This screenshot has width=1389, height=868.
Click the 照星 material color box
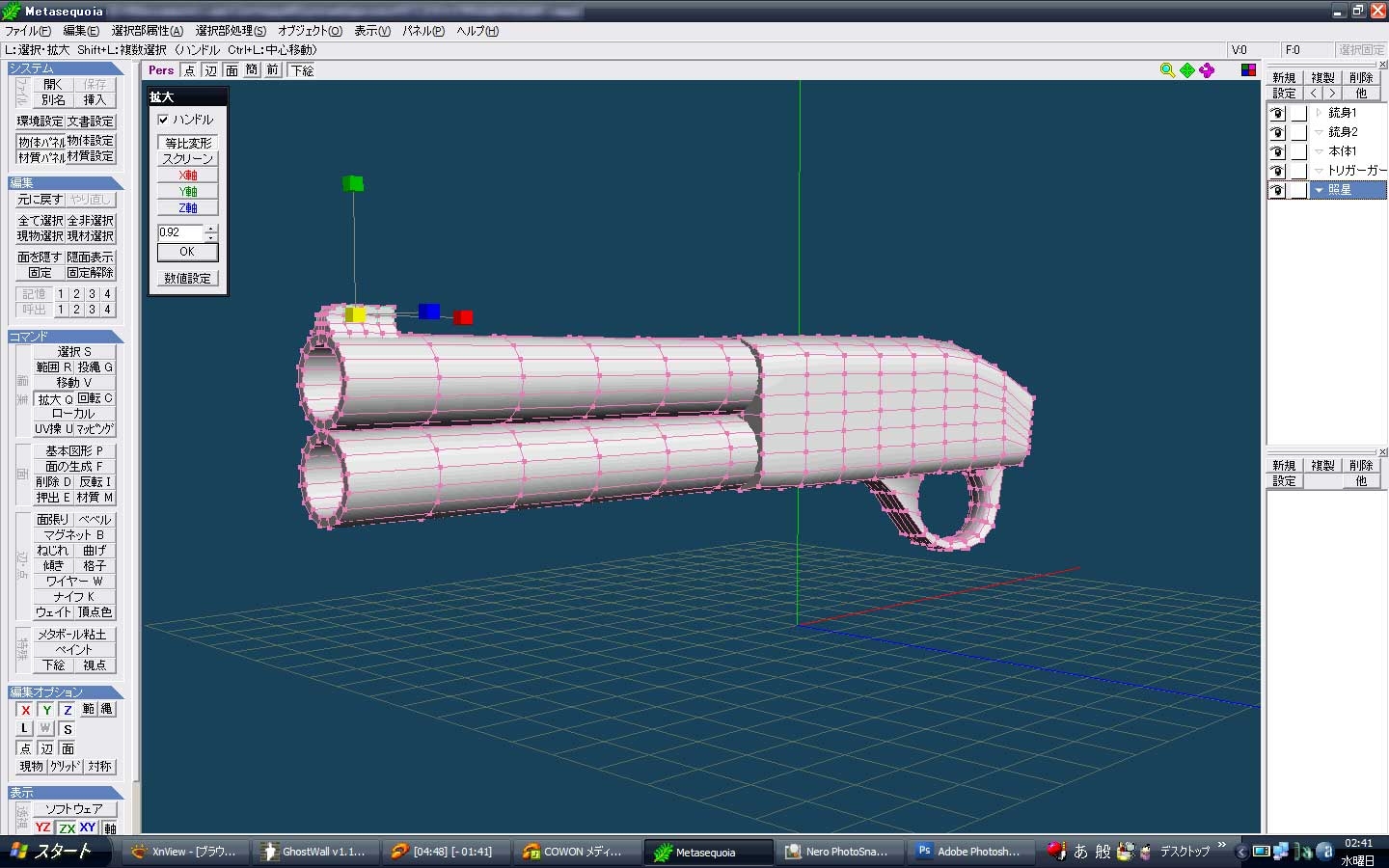pos(1298,190)
